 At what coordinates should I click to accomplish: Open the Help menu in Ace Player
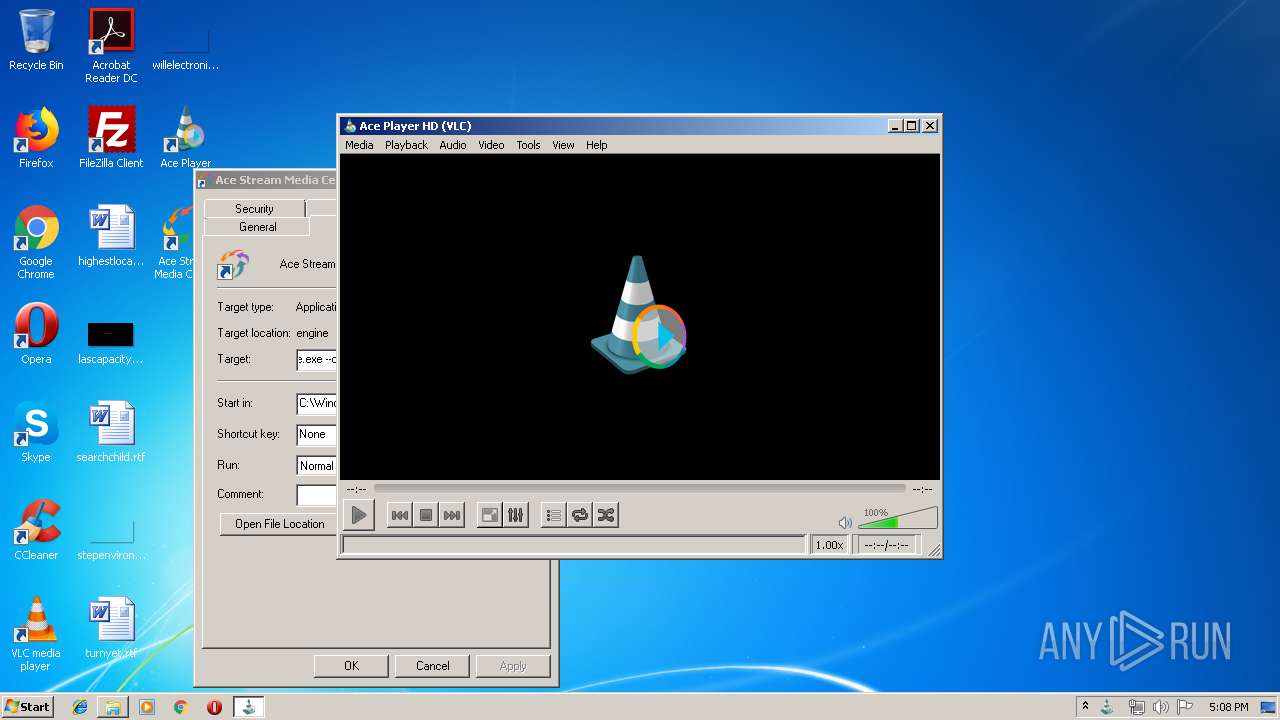597,145
